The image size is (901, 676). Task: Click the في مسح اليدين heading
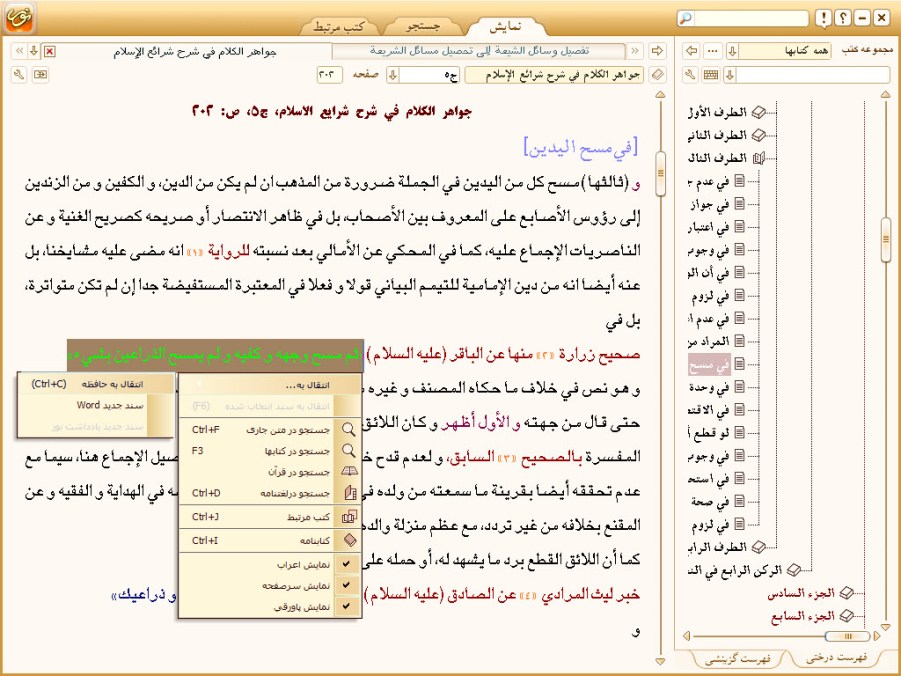pyautogui.click(x=581, y=147)
